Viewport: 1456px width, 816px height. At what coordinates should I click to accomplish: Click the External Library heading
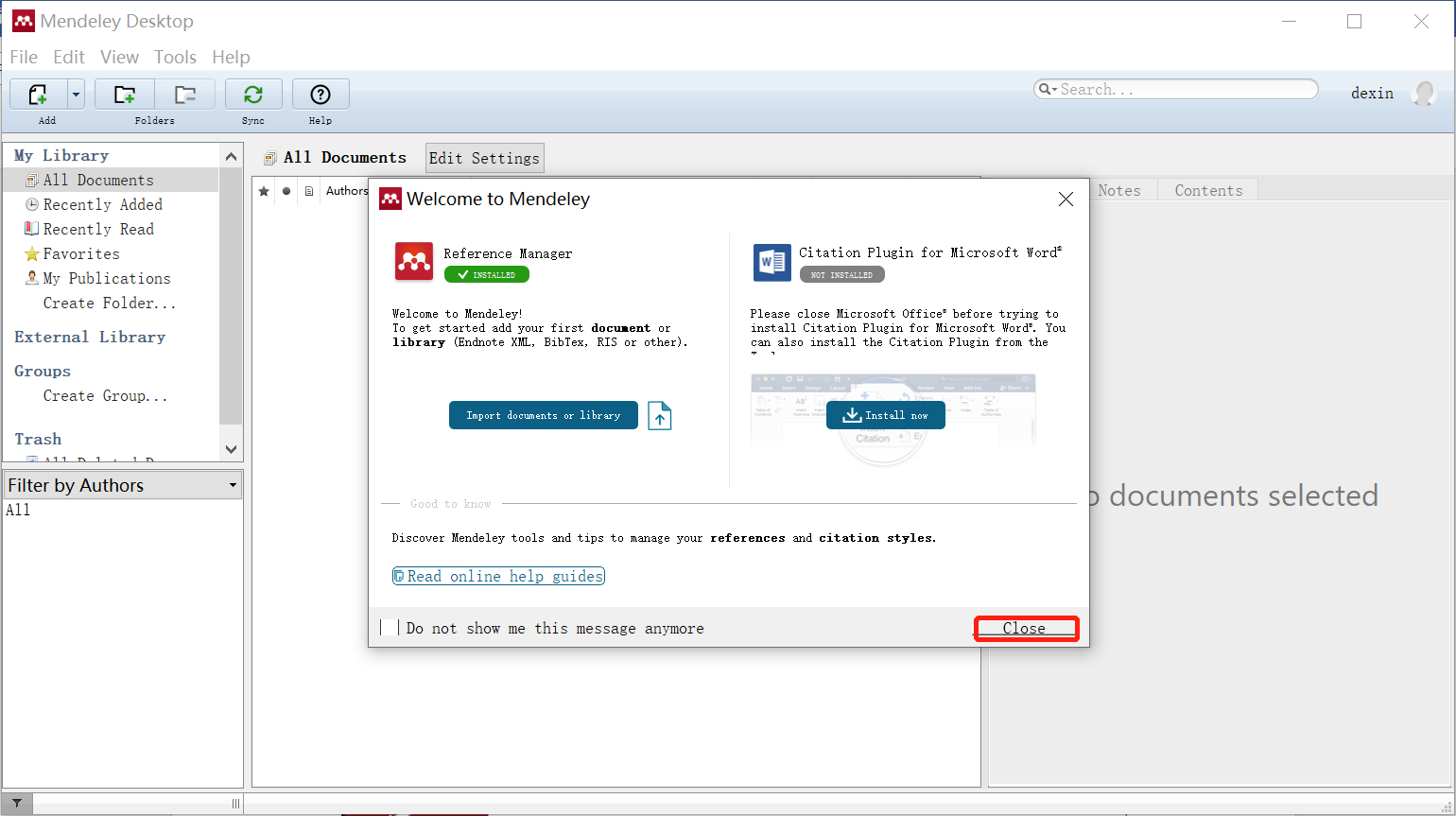tap(90, 337)
